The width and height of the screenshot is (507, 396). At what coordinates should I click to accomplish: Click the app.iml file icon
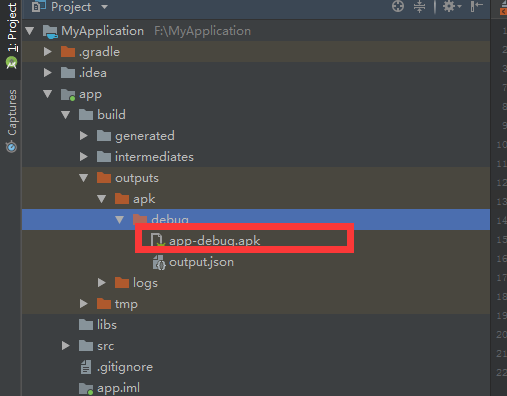[86, 388]
